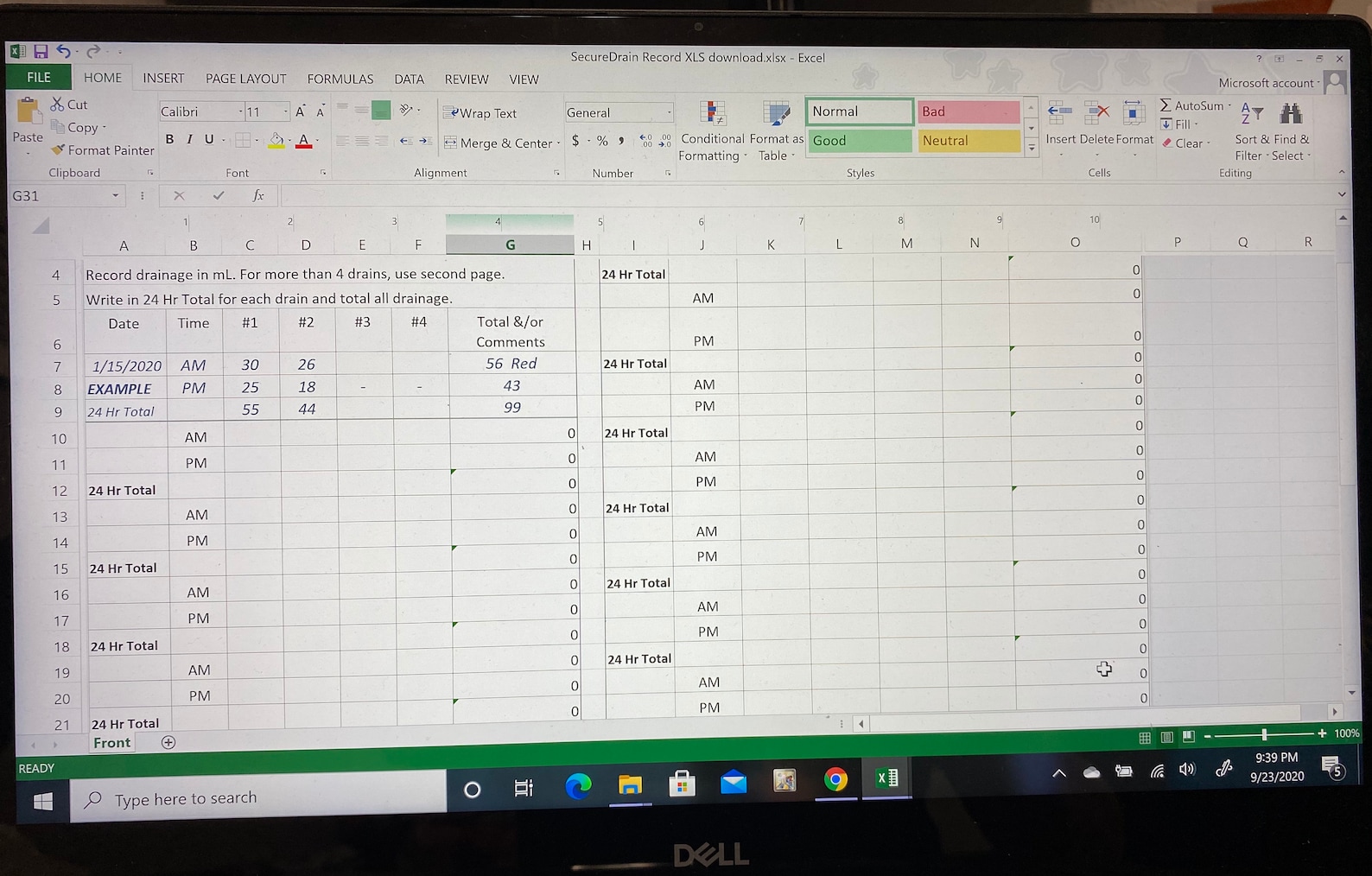Add a new sheet with plus icon

pos(168,742)
